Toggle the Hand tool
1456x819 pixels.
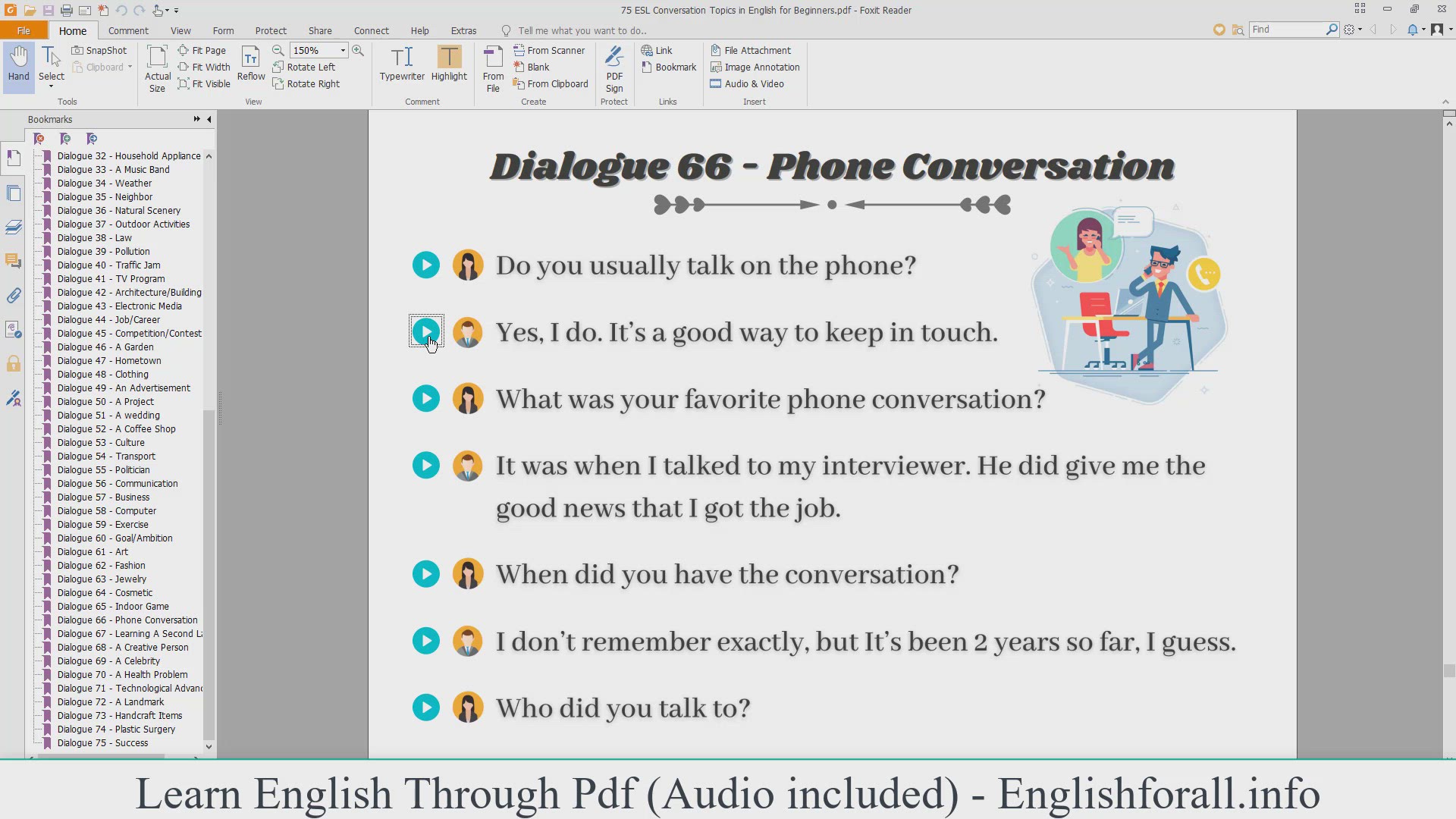(x=19, y=64)
